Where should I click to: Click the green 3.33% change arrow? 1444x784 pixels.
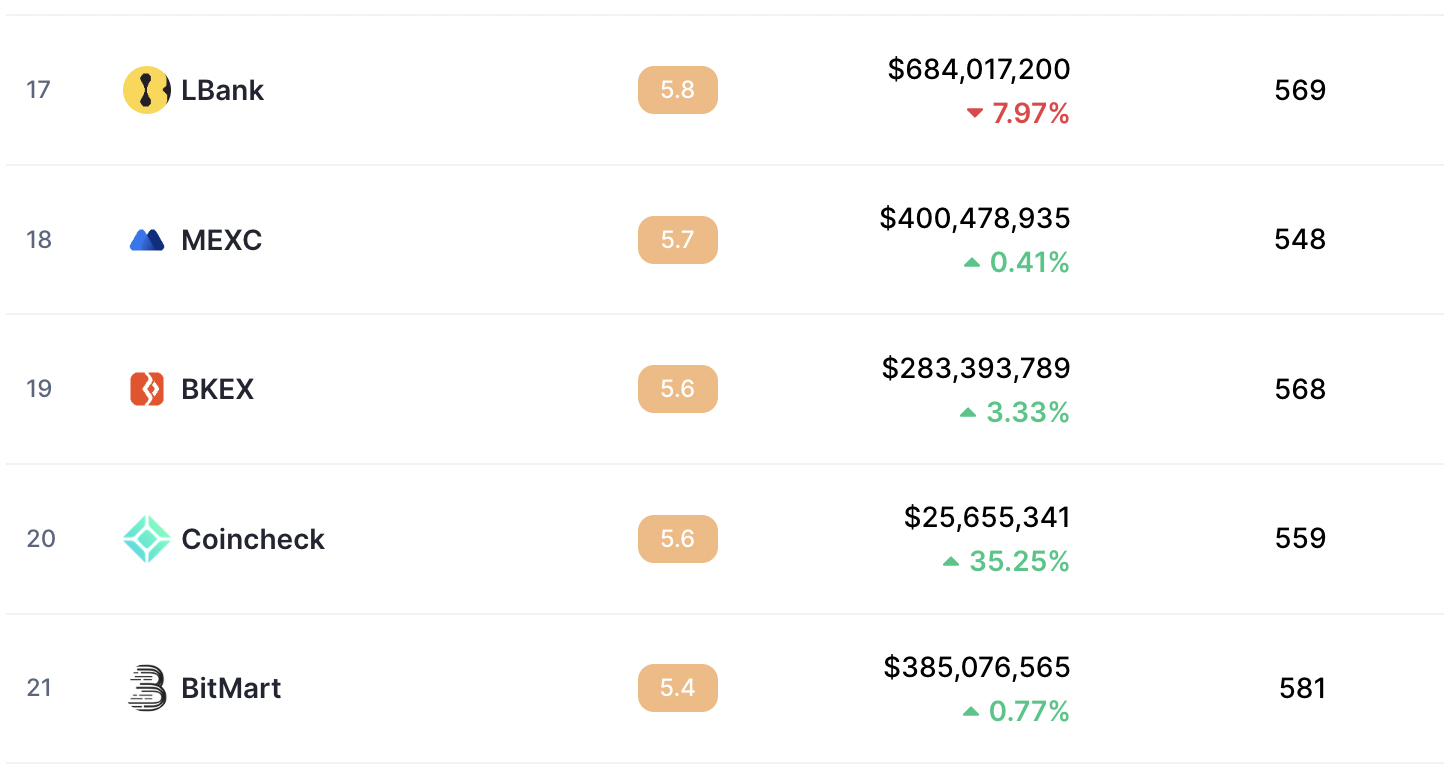[x=968, y=413]
